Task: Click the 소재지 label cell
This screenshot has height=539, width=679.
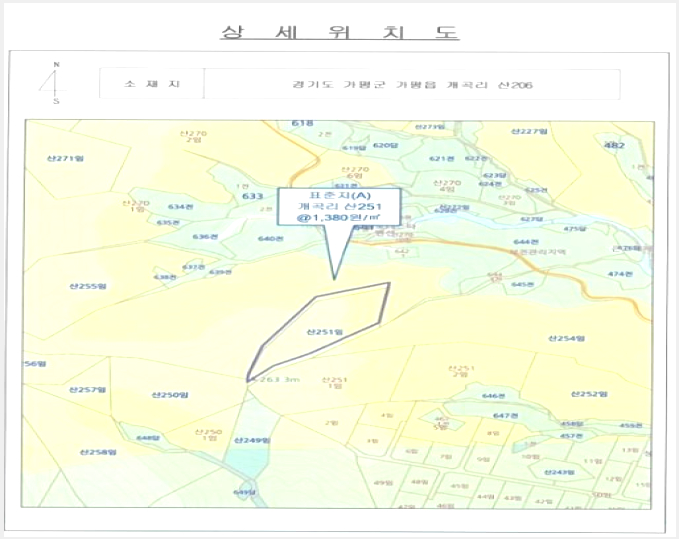Action: 152,84
